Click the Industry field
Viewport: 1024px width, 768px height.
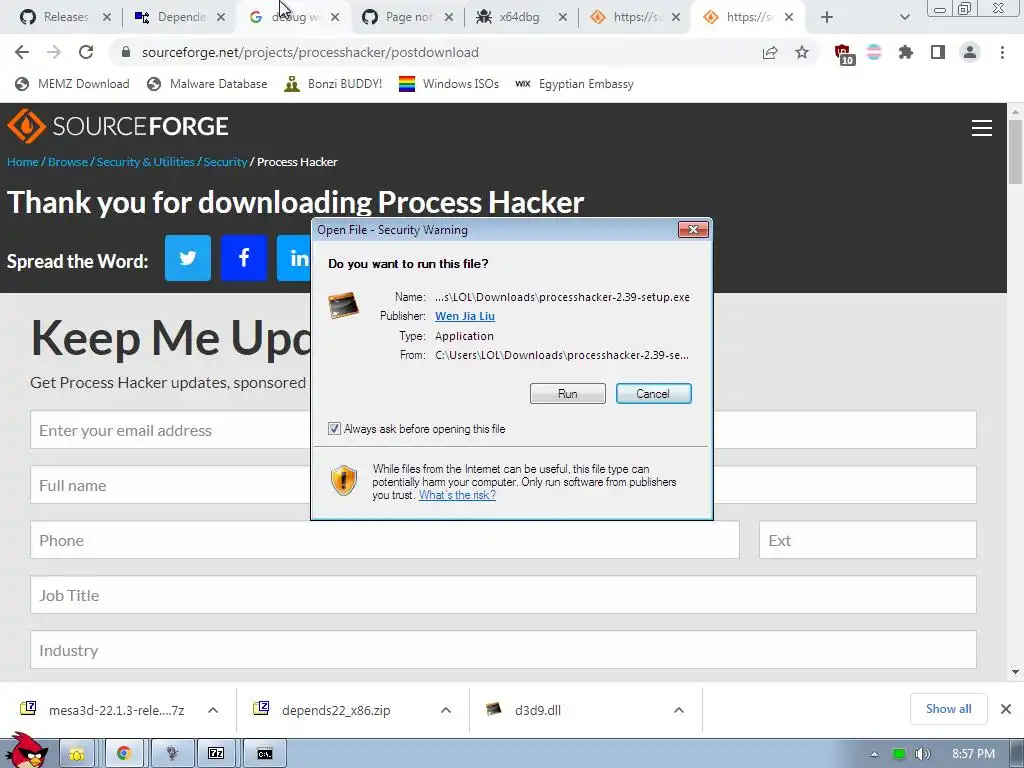coord(504,650)
